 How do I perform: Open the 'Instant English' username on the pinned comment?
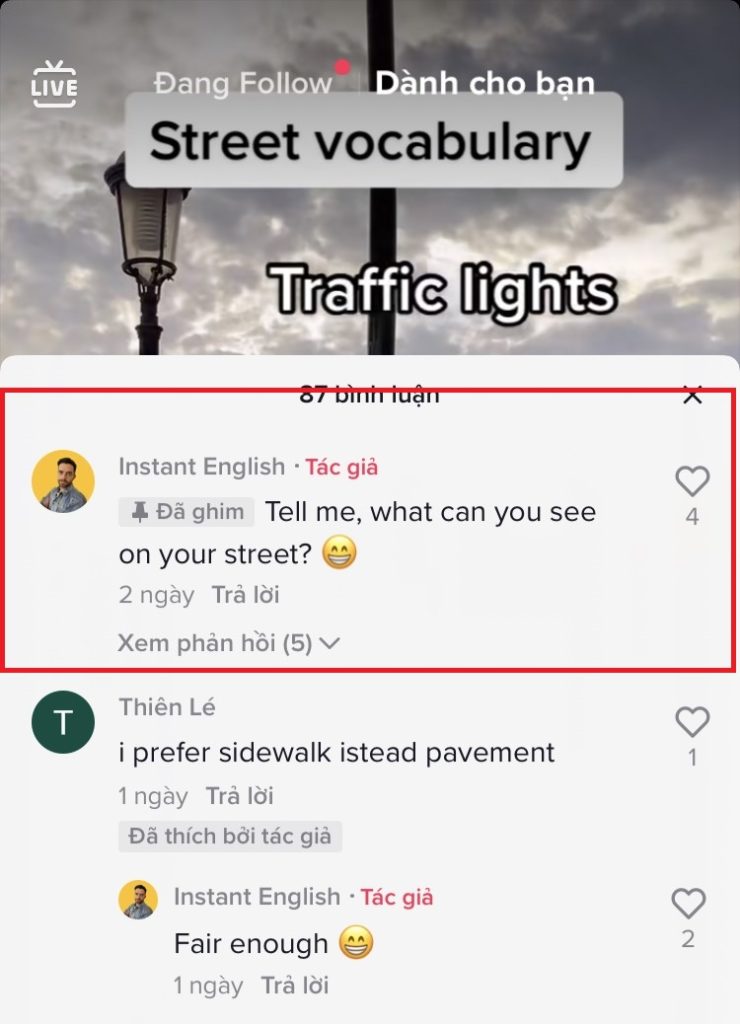(x=202, y=467)
